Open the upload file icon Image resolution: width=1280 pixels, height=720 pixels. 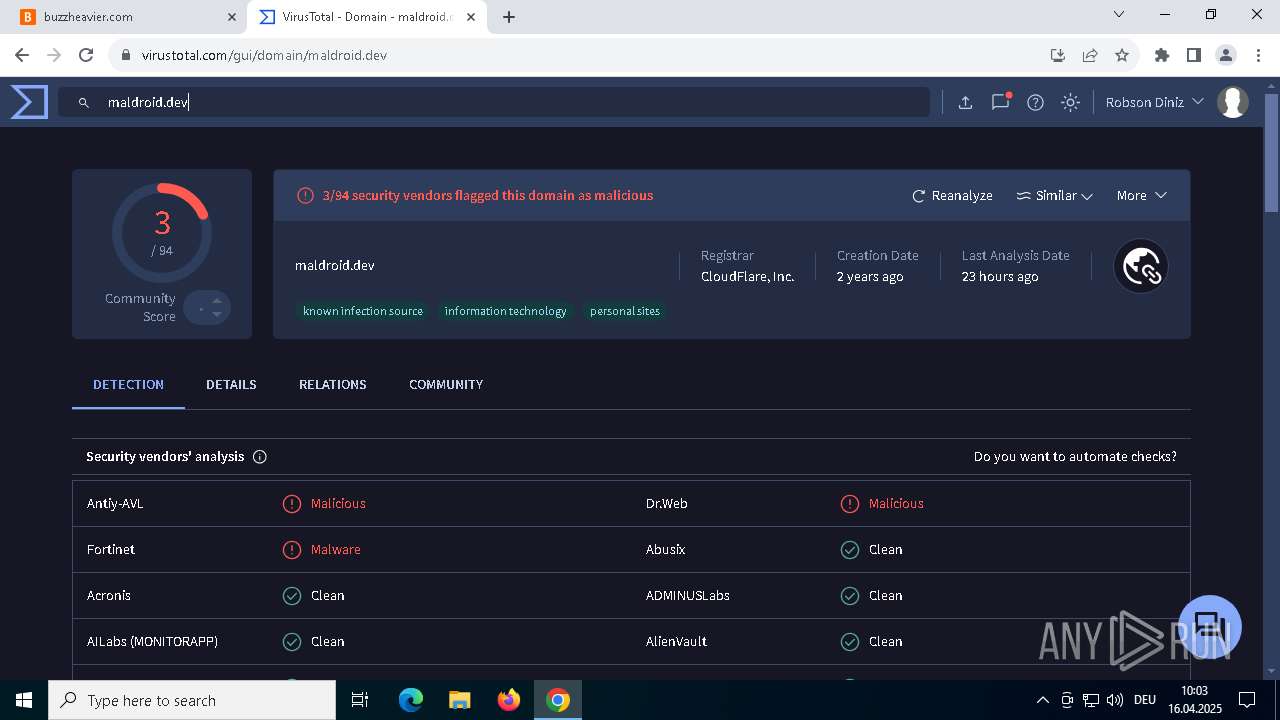pos(965,102)
